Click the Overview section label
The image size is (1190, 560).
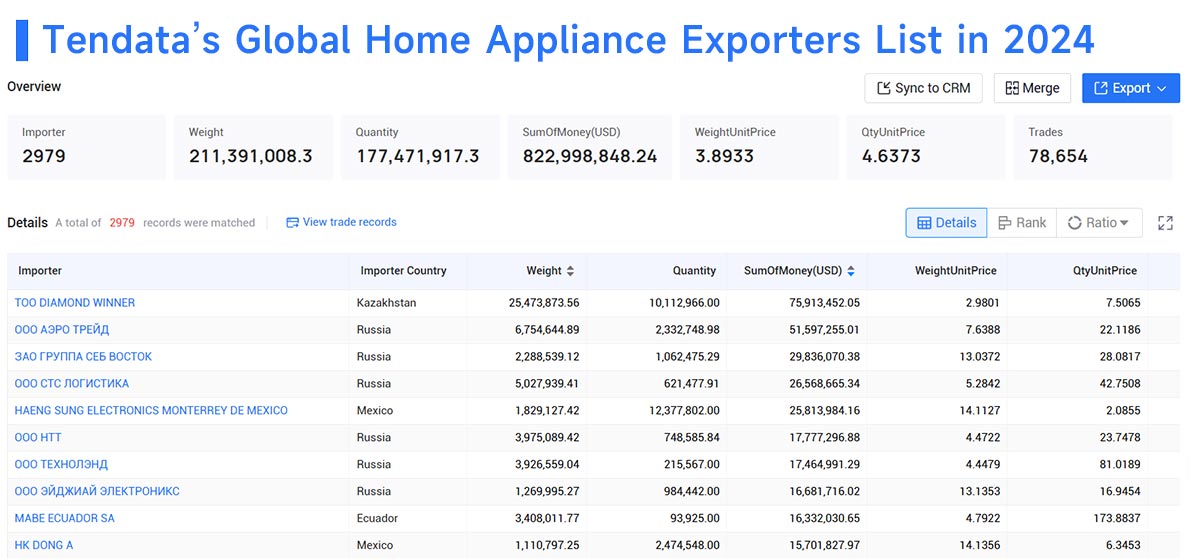pos(34,87)
